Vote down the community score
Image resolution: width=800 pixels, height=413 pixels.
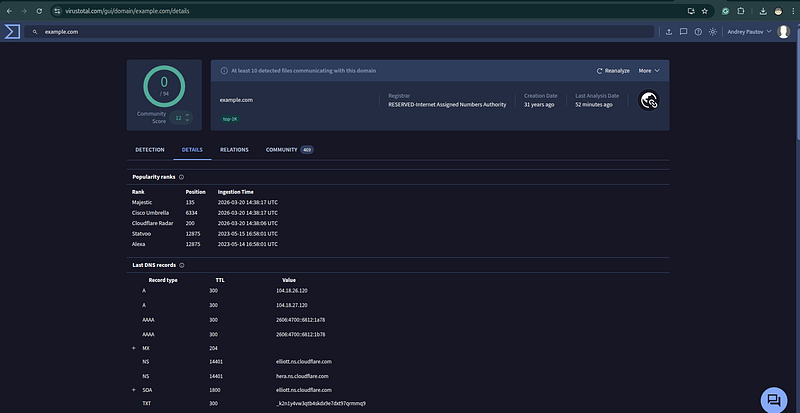(187, 120)
